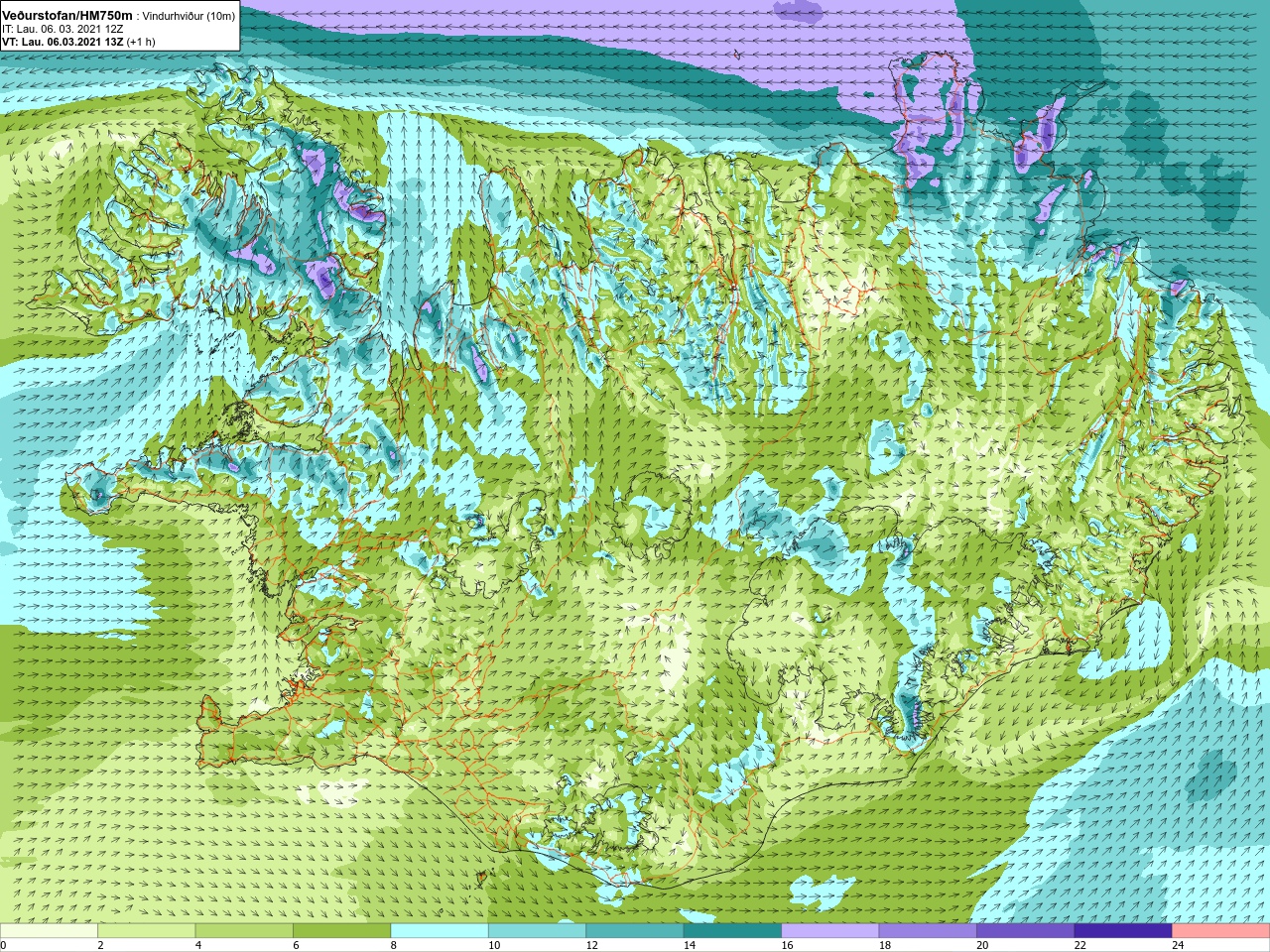Screen dimensions: 1270x952
Task: Click the pink legend swatch above 24
Action: click(1221, 931)
